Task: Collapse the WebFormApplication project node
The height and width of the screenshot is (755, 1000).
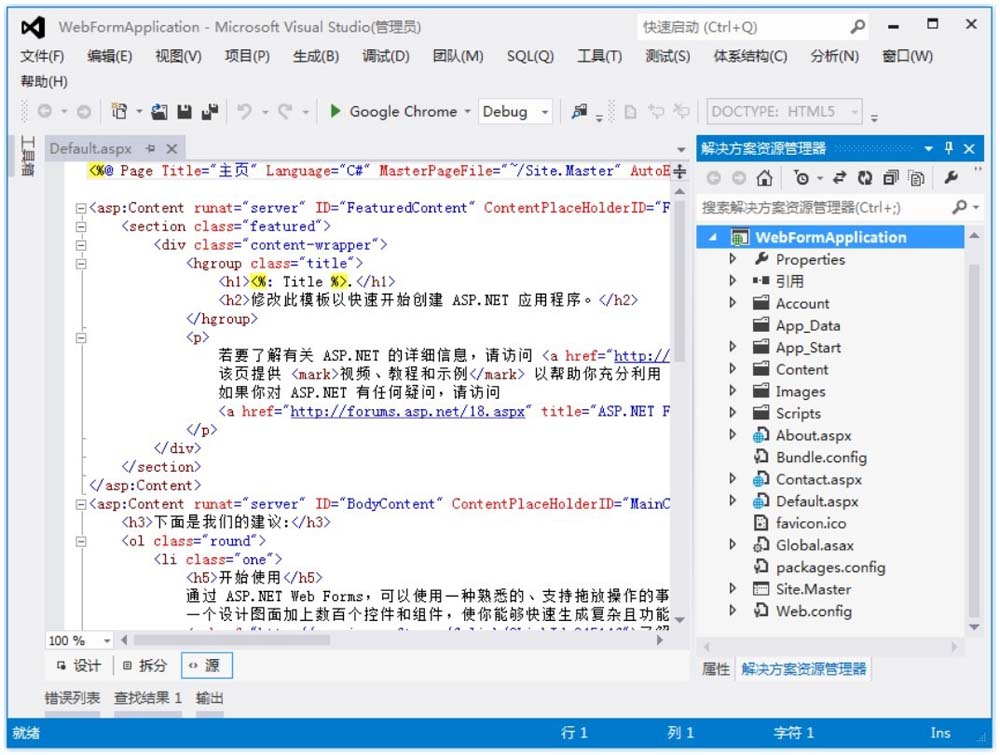Action: (x=713, y=237)
